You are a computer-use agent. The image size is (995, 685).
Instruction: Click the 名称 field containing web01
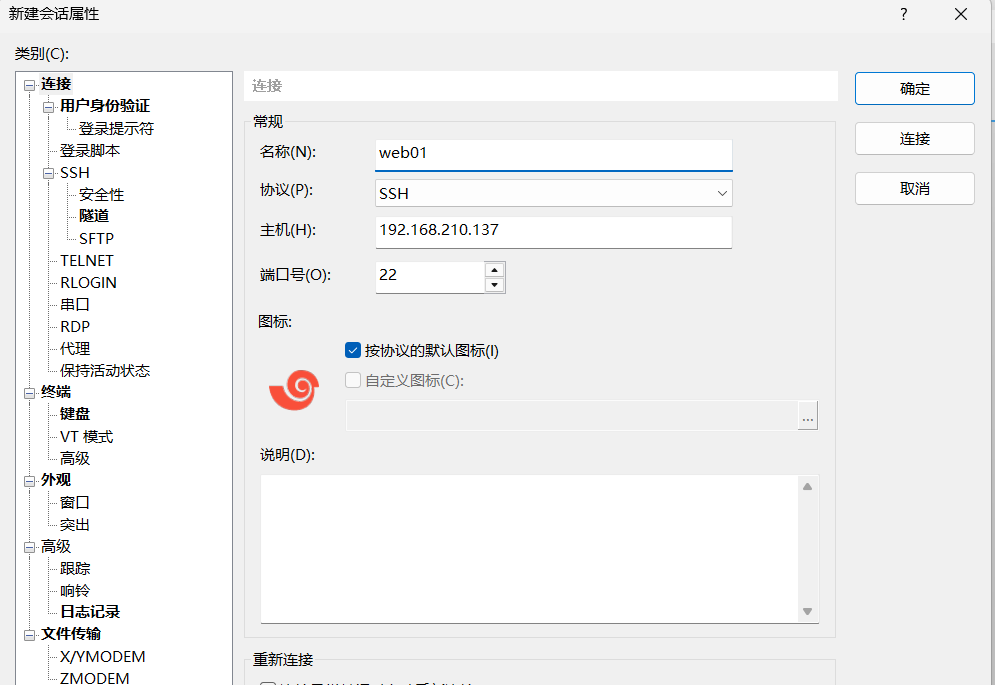point(553,154)
